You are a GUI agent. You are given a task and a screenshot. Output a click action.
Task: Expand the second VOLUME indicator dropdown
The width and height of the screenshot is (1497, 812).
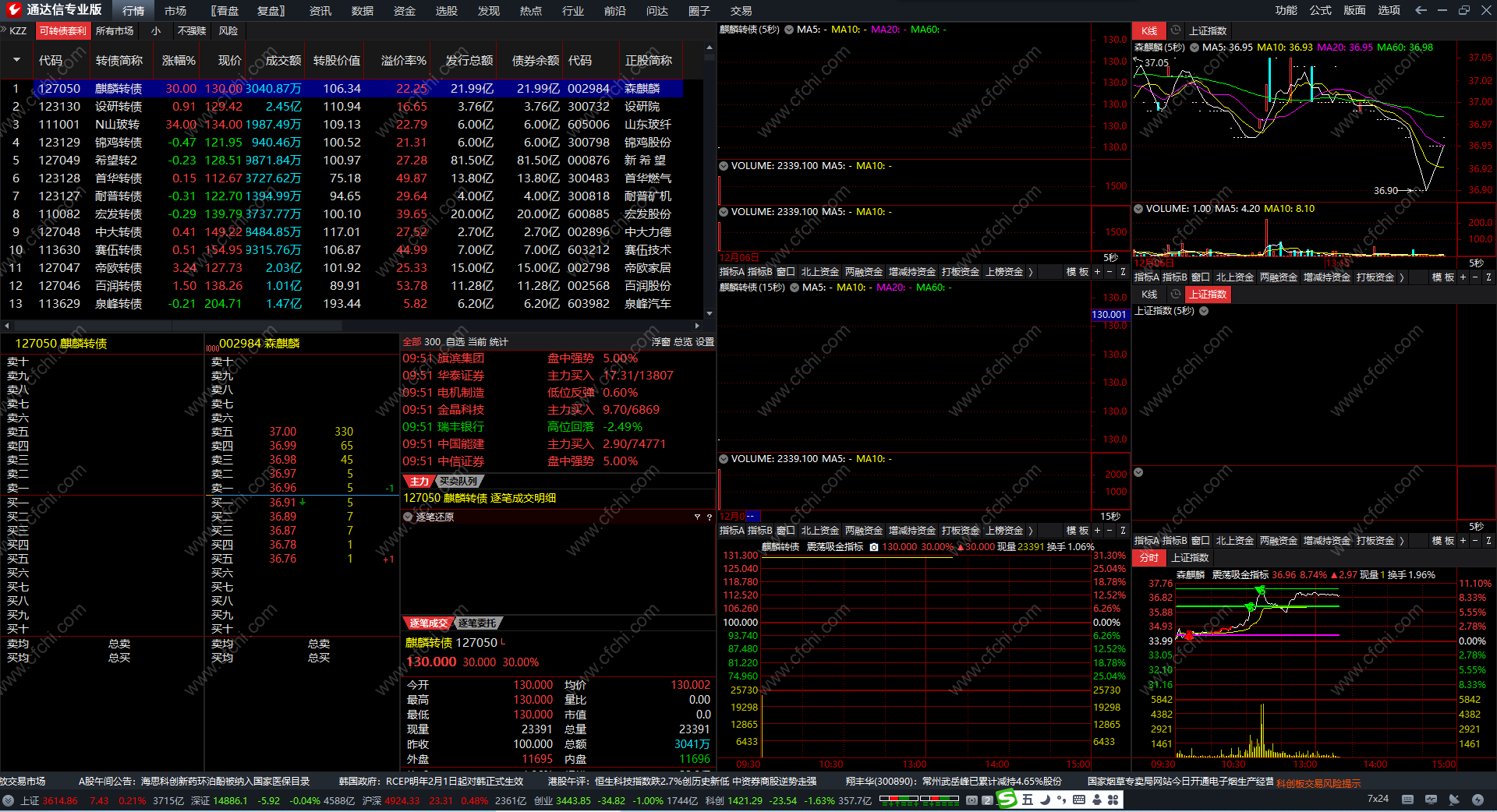[724, 211]
